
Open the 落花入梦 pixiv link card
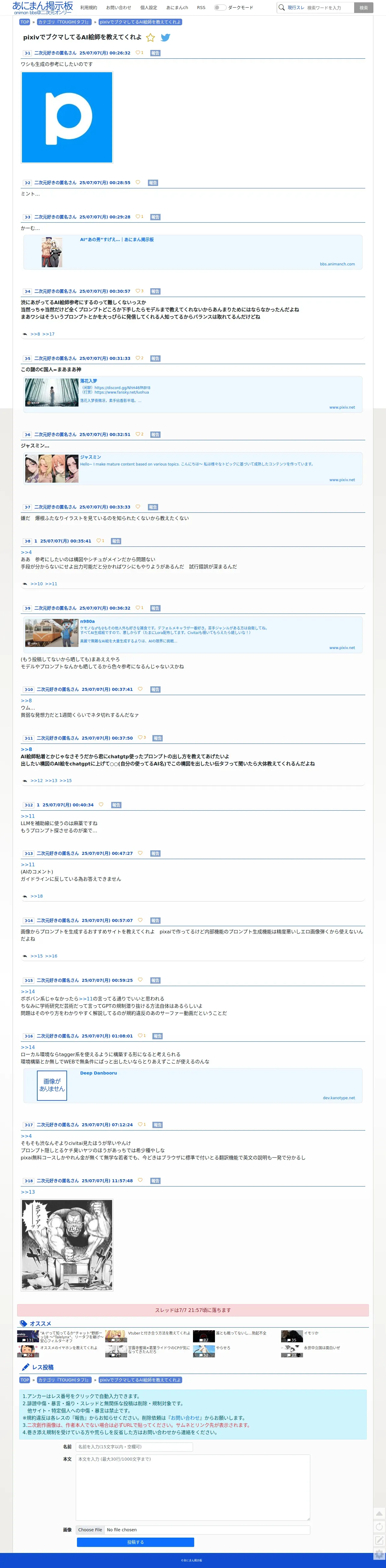pos(193,394)
